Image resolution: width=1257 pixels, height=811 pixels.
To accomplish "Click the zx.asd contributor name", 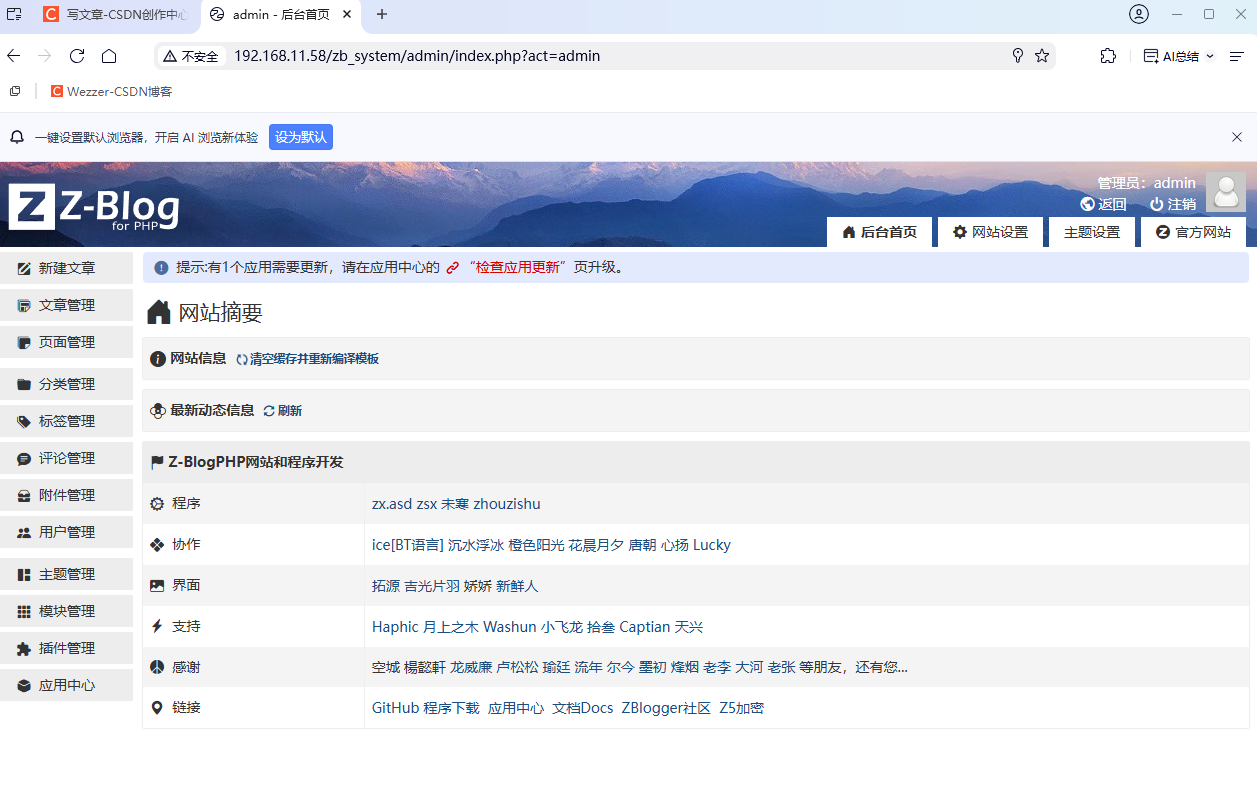I will click(392, 504).
